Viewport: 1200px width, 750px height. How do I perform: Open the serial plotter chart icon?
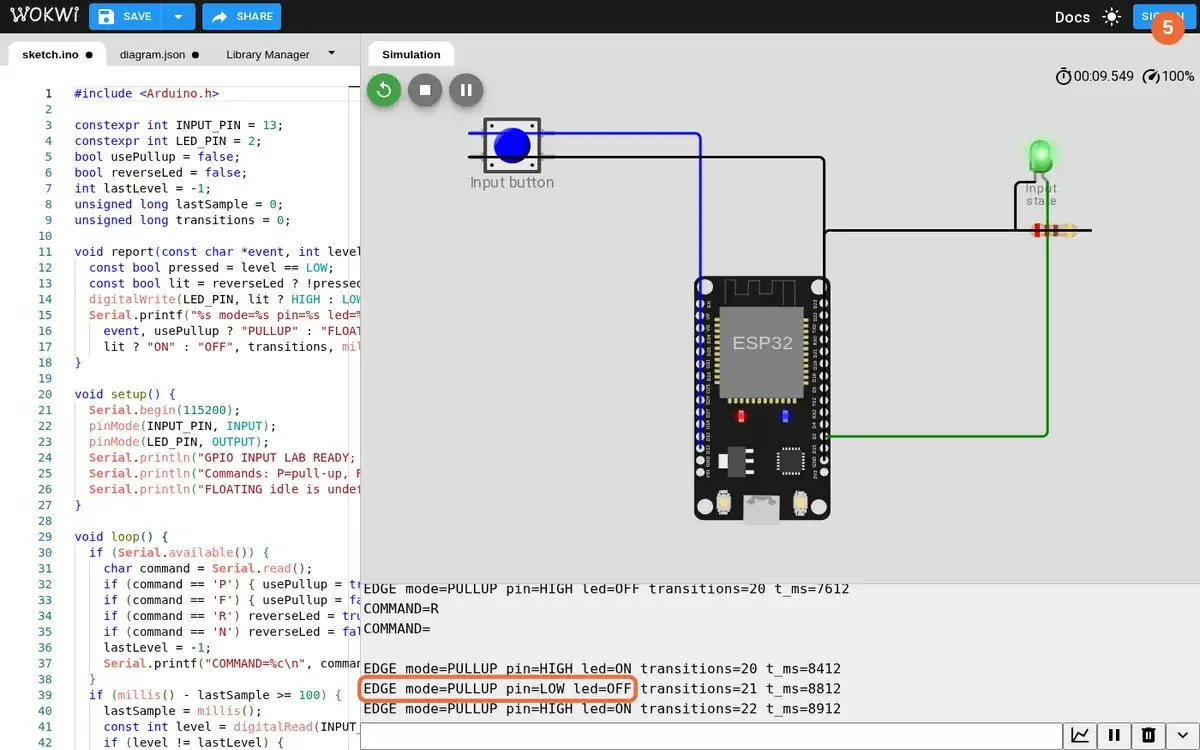coord(1080,735)
